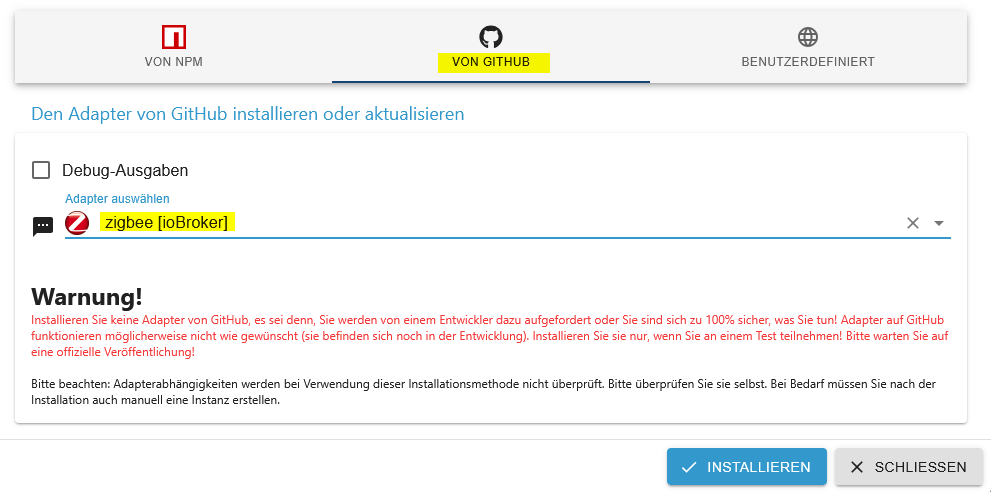Screen dimensions: 991x492
Task: Click the Adapter auswählen label
Action: [x=118, y=199]
